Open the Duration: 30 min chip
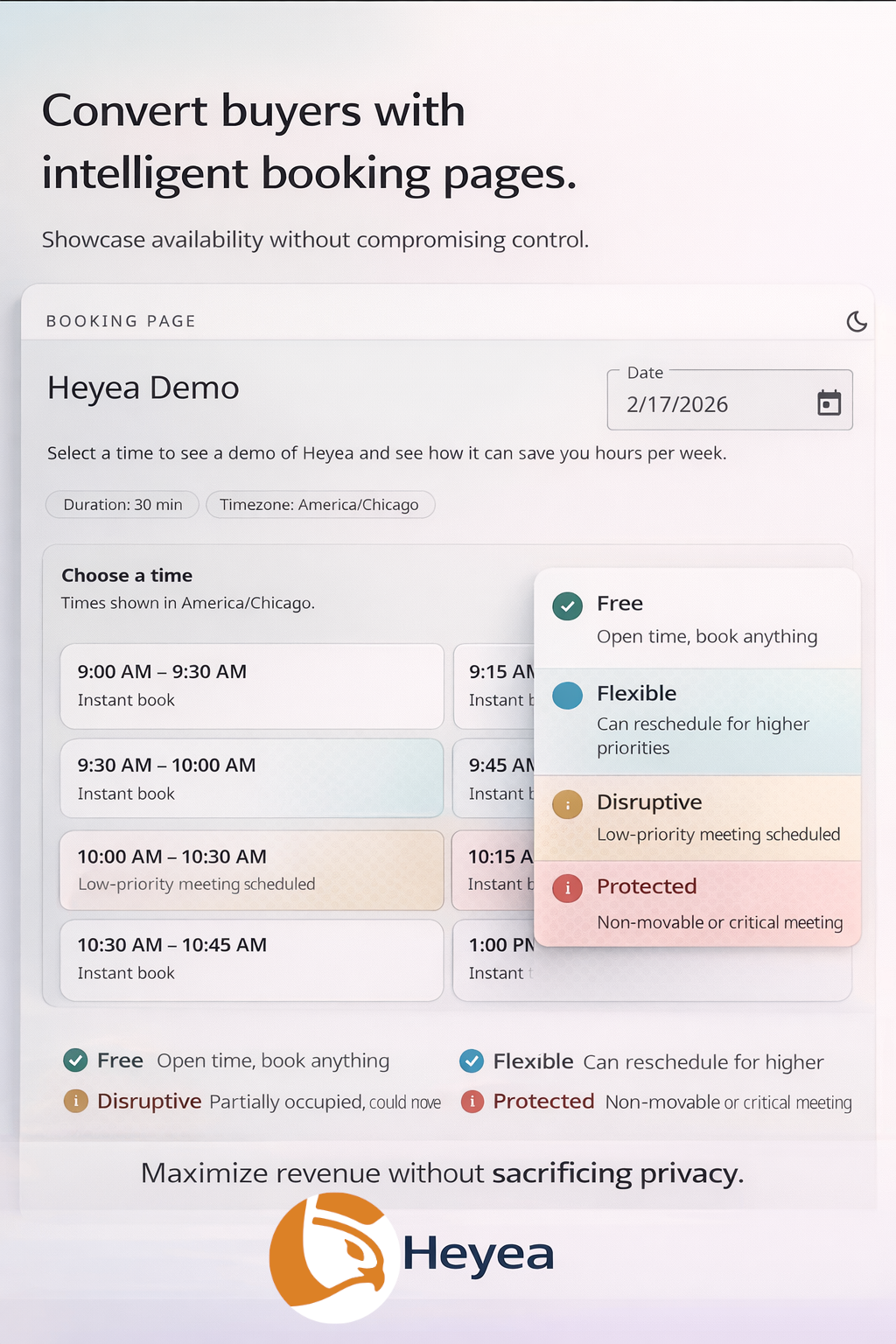This screenshot has width=896, height=1344. [122, 504]
